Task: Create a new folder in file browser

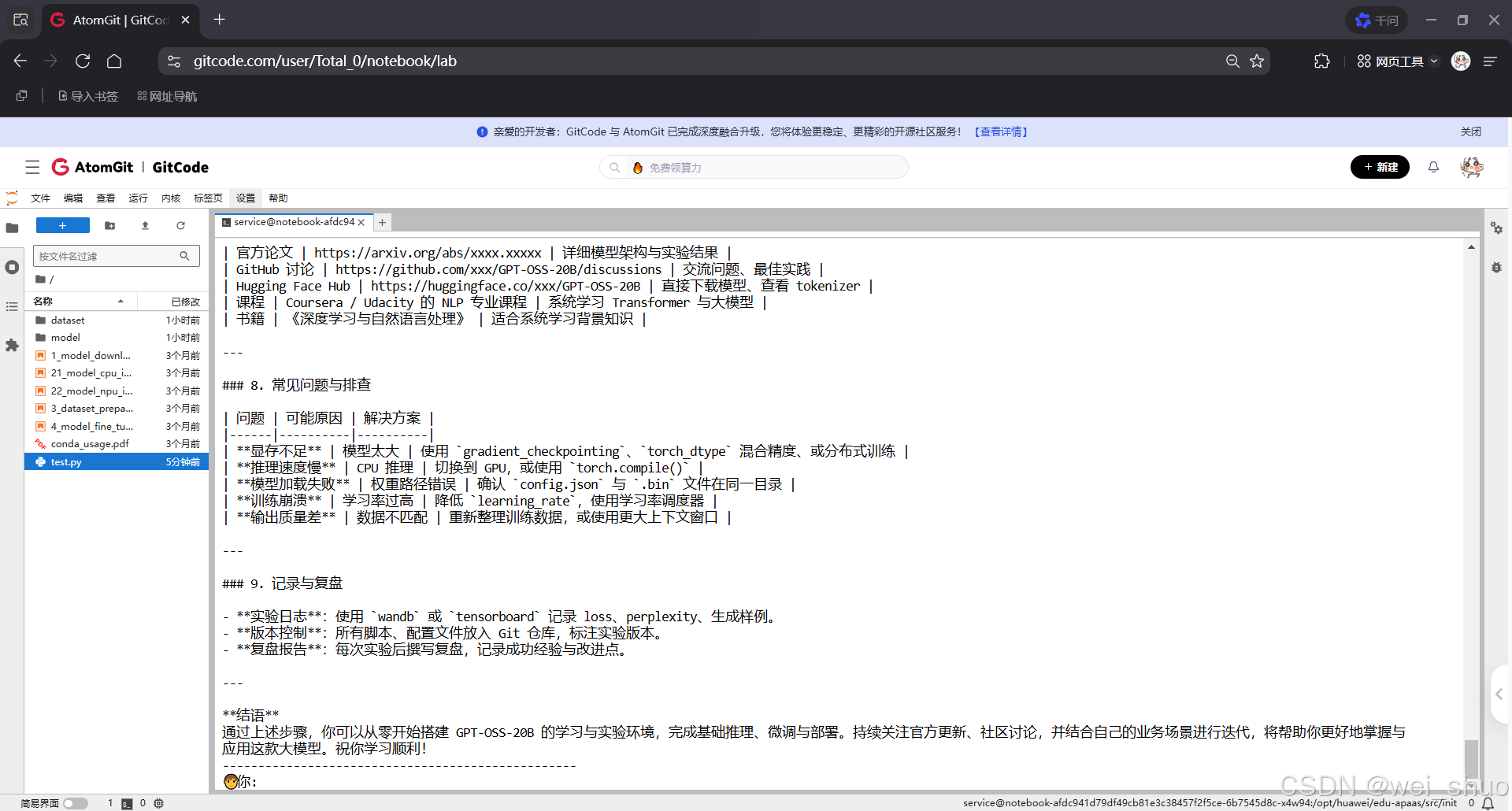Action: click(x=110, y=226)
